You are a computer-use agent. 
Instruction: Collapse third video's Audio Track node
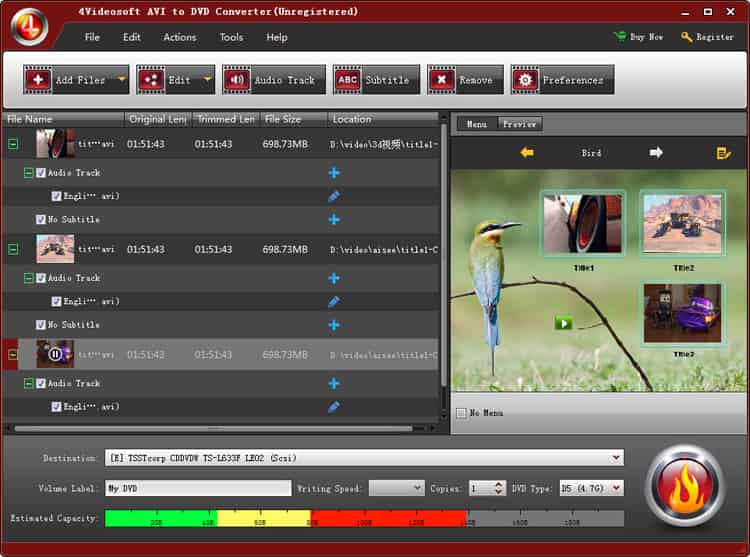coord(29,383)
